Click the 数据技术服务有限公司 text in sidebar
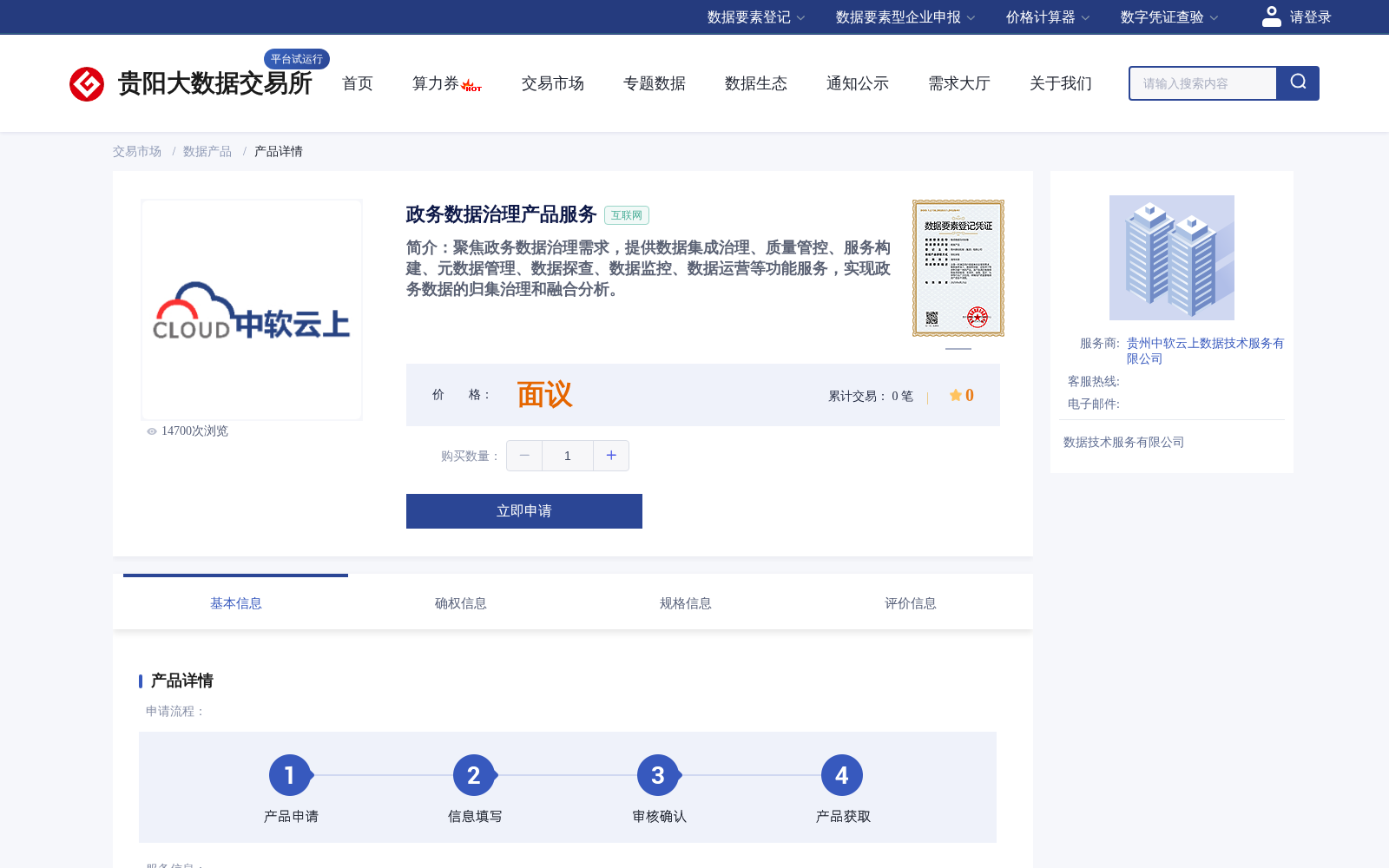This screenshot has height=868, width=1389. point(1124,443)
